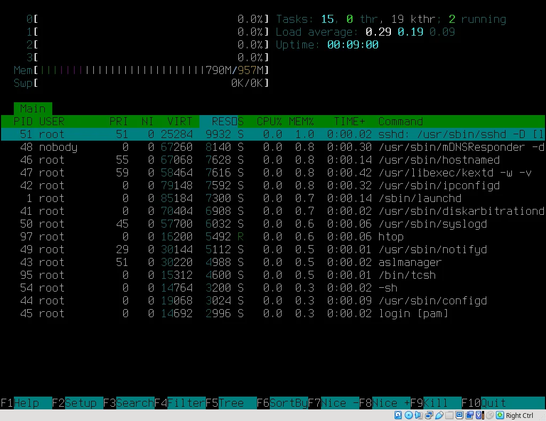Sort by the PID column header
Screen dimensions: 546x421
coord(23,122)
